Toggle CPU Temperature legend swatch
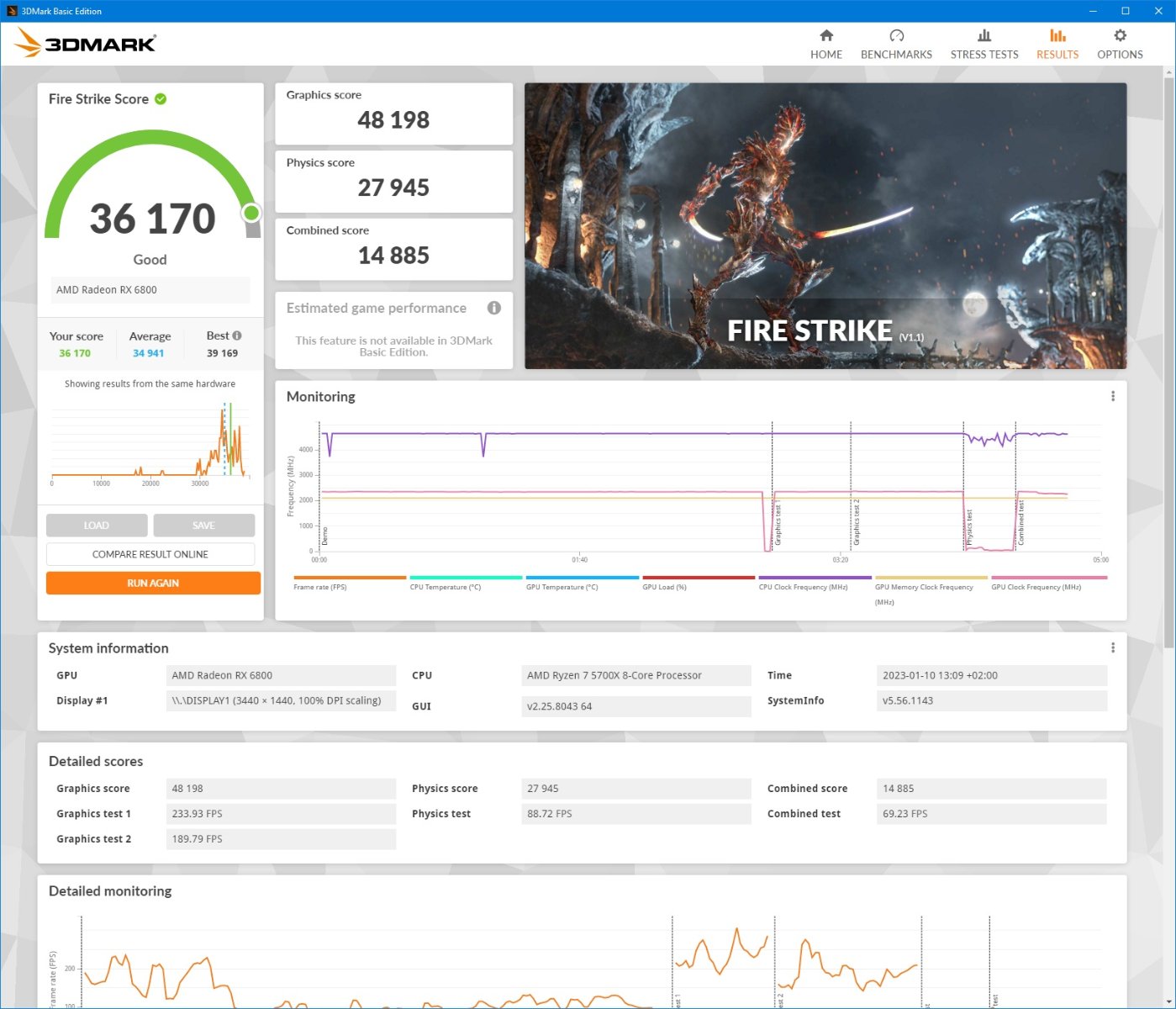This screenshot has height=1009, width=1176. pos(467,578)
